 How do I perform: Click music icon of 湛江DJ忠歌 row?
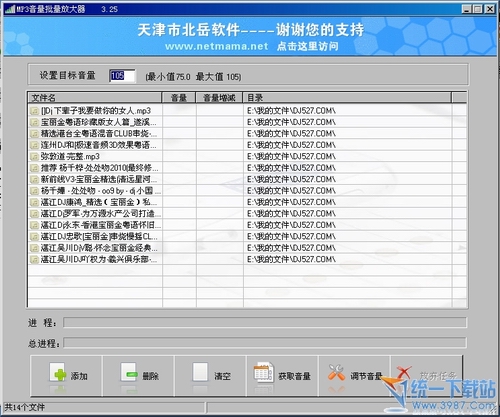[x=34, y=236]
